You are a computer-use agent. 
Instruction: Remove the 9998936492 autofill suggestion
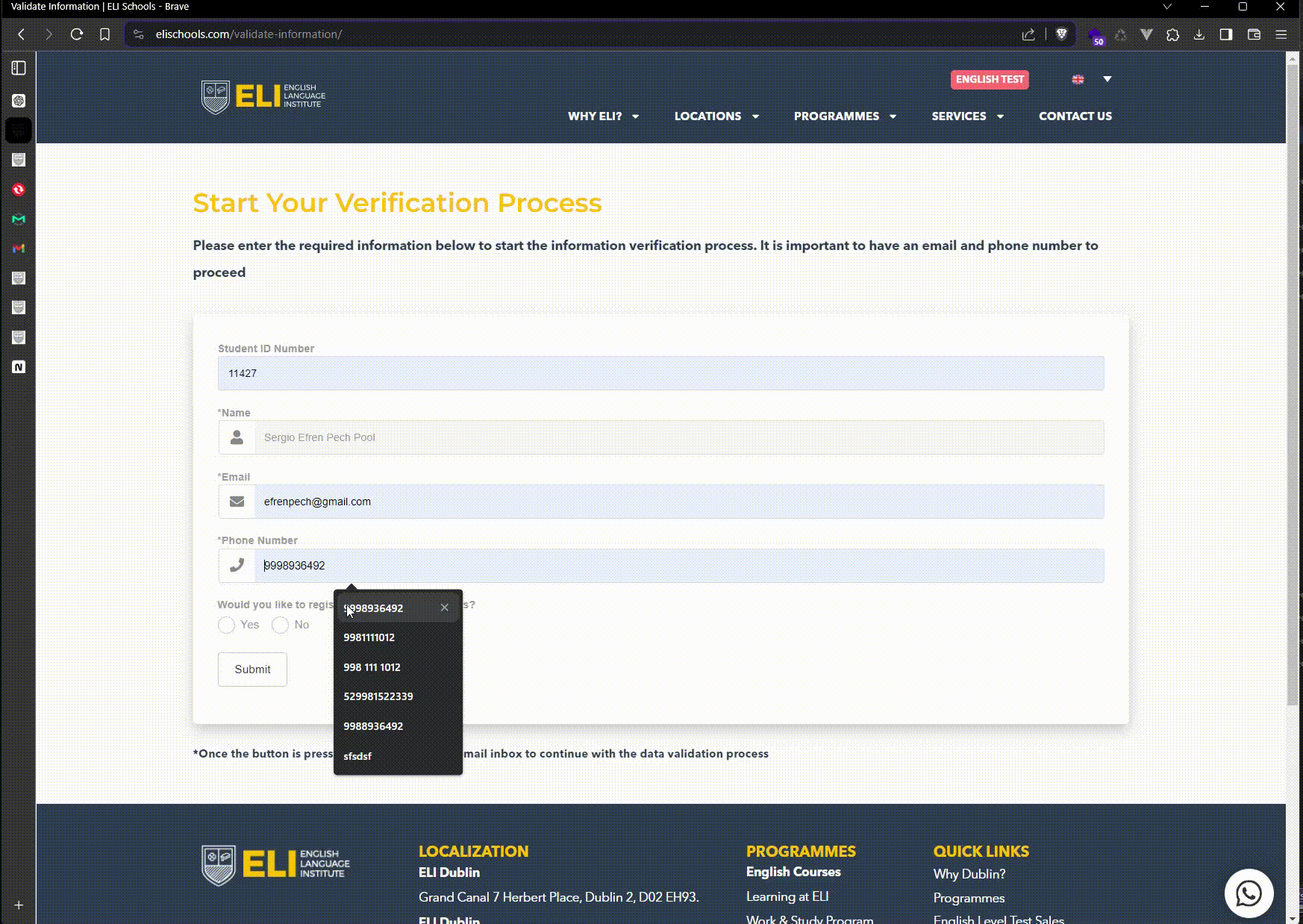click(445, 608)
